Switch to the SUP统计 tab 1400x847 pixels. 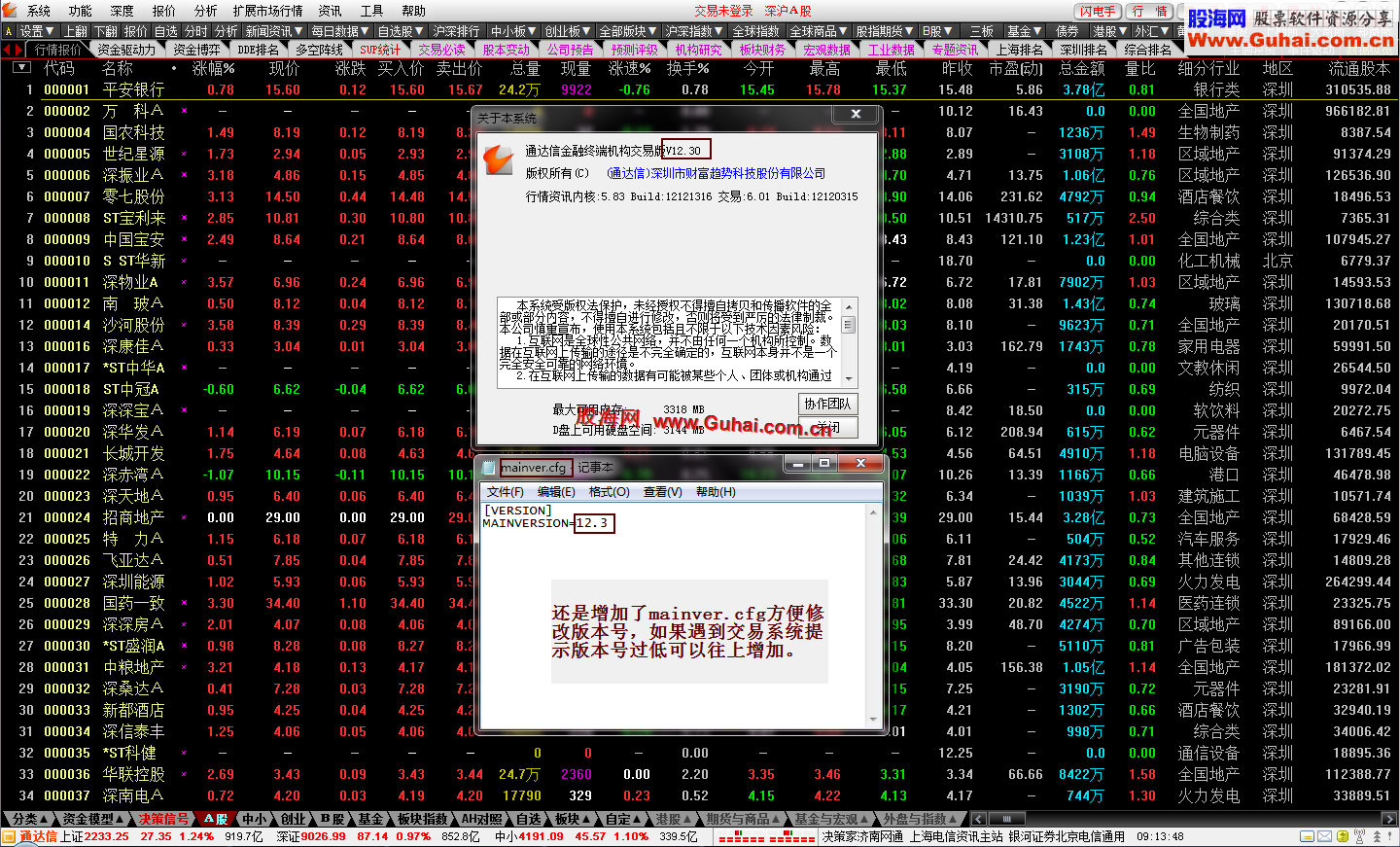click(380, 50)
